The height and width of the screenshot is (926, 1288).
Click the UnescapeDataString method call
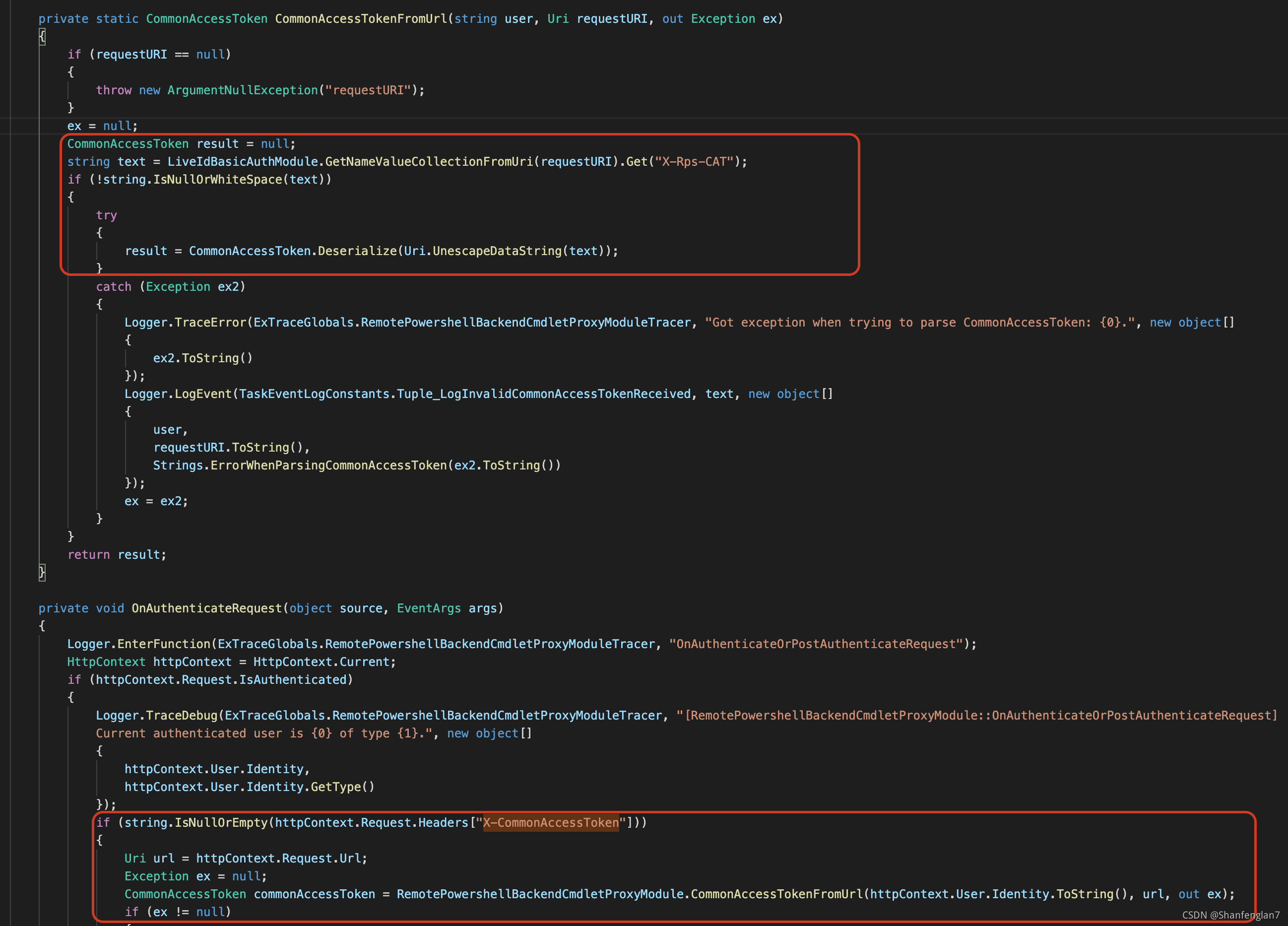[x=497, y=251]
